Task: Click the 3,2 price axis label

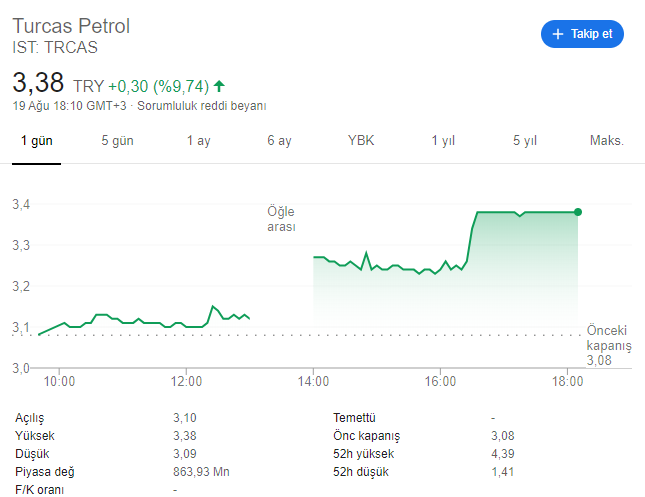Action: point(21,286)
